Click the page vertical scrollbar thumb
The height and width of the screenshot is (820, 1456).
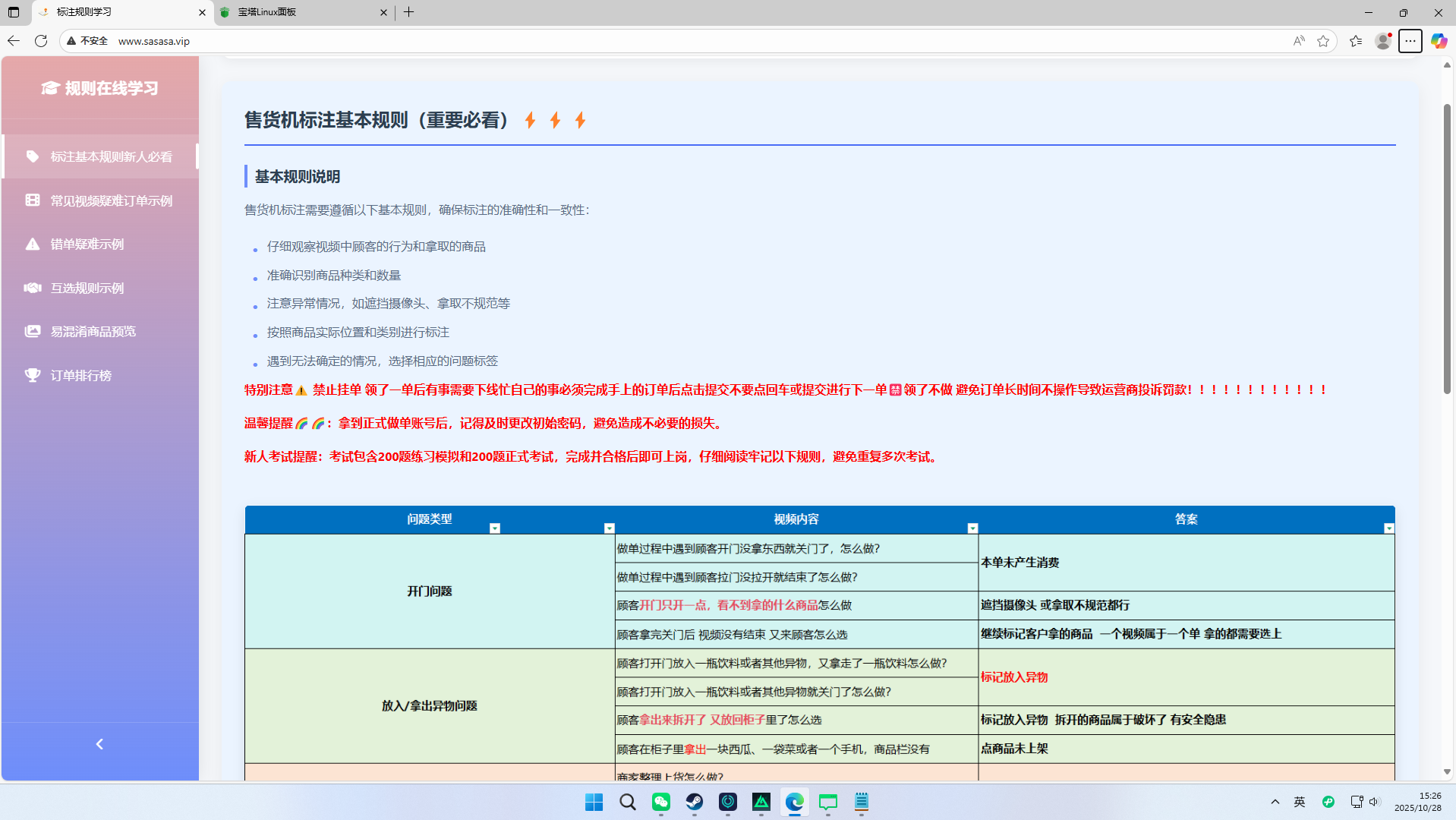(1447, 251)
